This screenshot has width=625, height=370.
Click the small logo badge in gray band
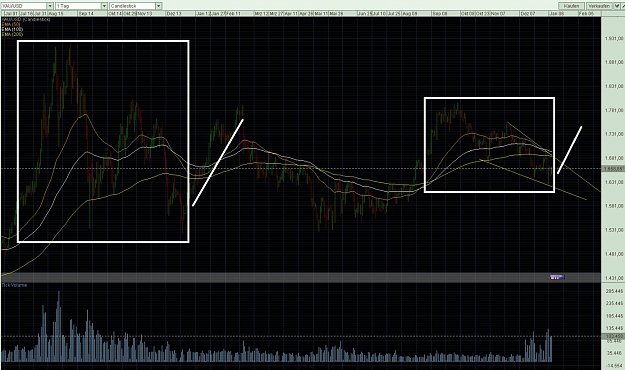point(557,277)
